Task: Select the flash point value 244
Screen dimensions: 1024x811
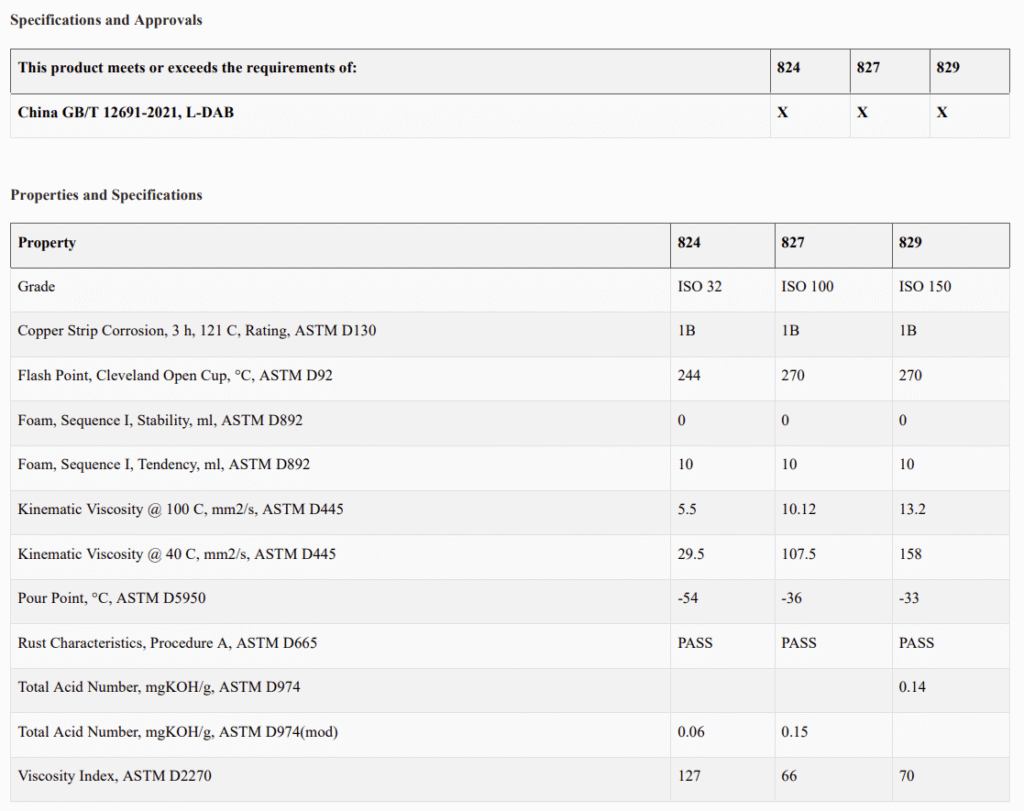Action: pyautogui.click(x=690, y=376)
